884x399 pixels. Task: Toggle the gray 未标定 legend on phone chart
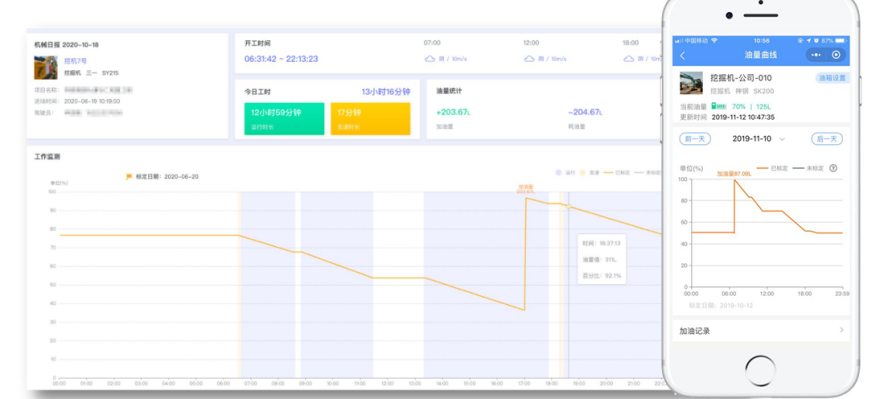808,168
